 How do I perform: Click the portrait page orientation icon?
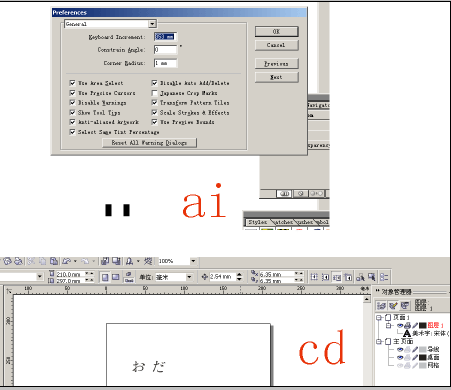[x=105, y=277]
